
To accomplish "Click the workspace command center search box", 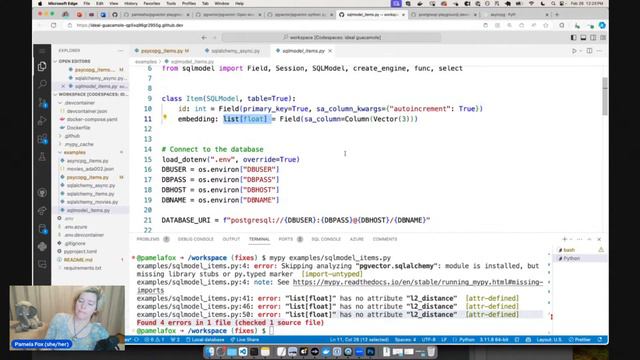I will [x=331, y=38].
